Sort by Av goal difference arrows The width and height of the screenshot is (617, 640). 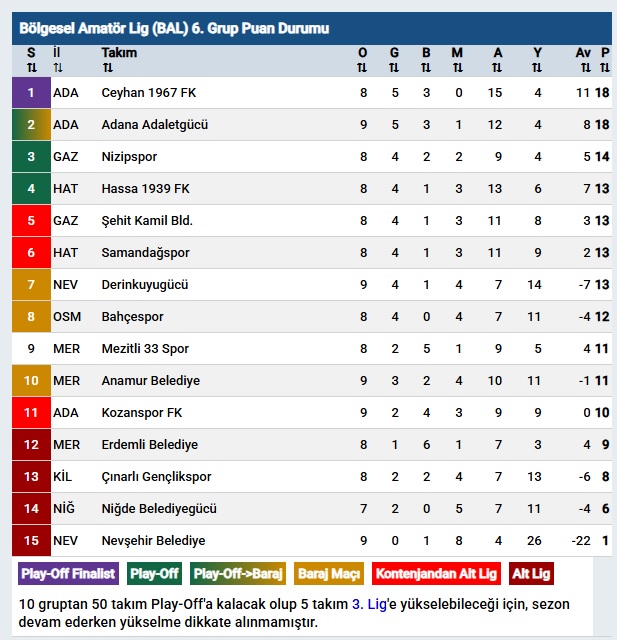(x=587, y=68)
